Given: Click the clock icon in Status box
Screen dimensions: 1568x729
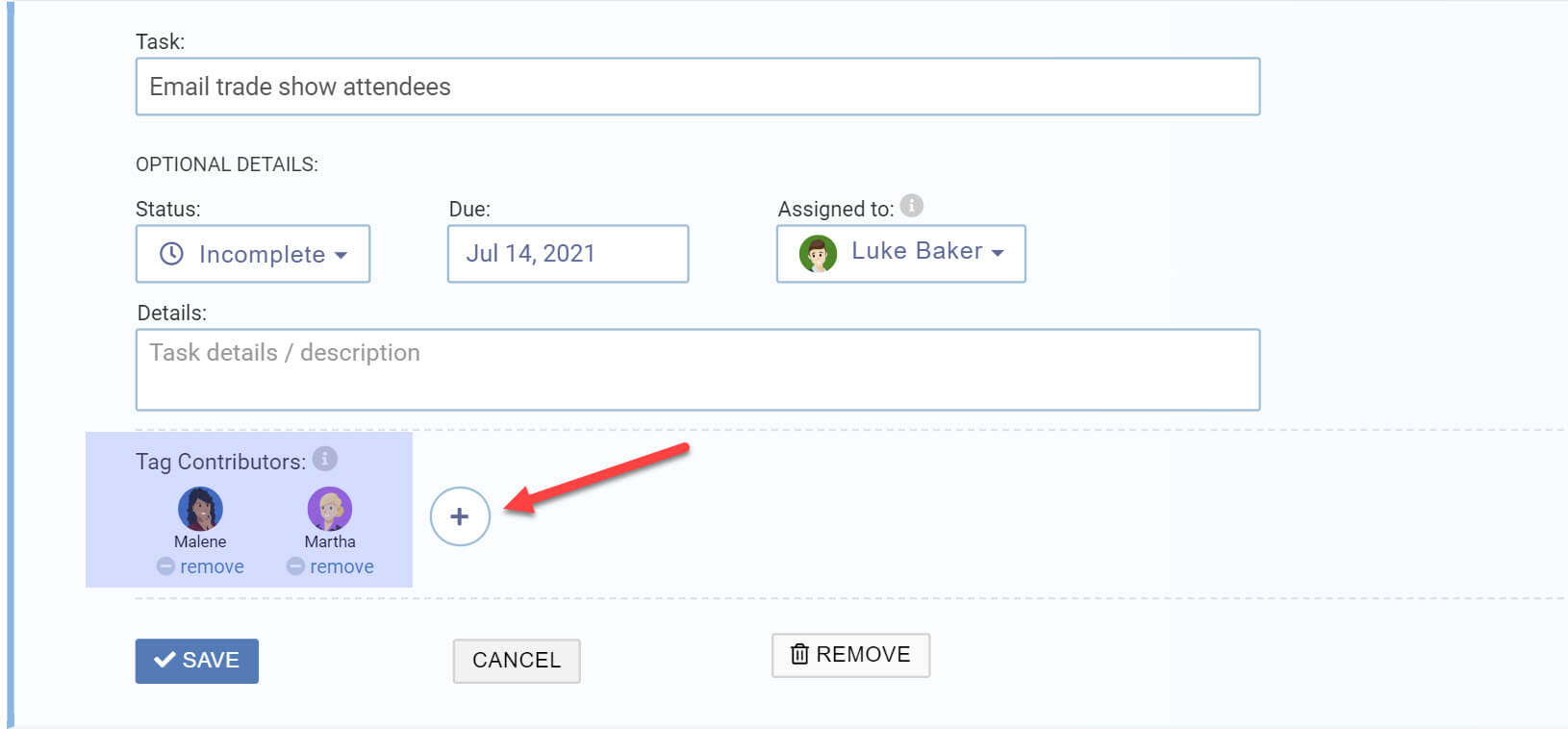Looking at the screenshot, I should pyautogui.click(x=171, y=254).
